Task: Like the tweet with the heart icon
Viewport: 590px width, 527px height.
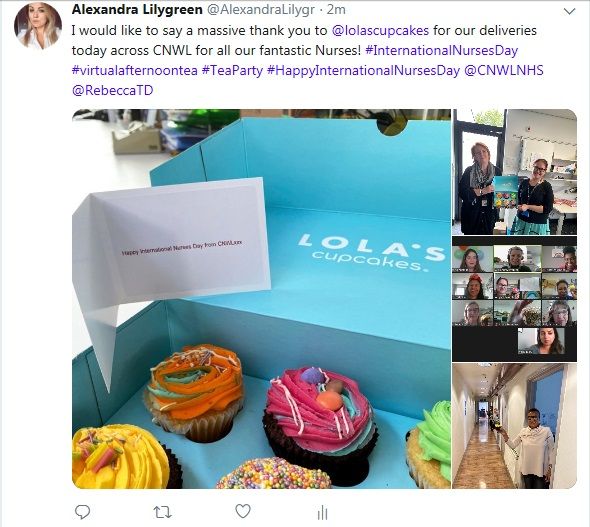Action: click(x=243, y=511)
